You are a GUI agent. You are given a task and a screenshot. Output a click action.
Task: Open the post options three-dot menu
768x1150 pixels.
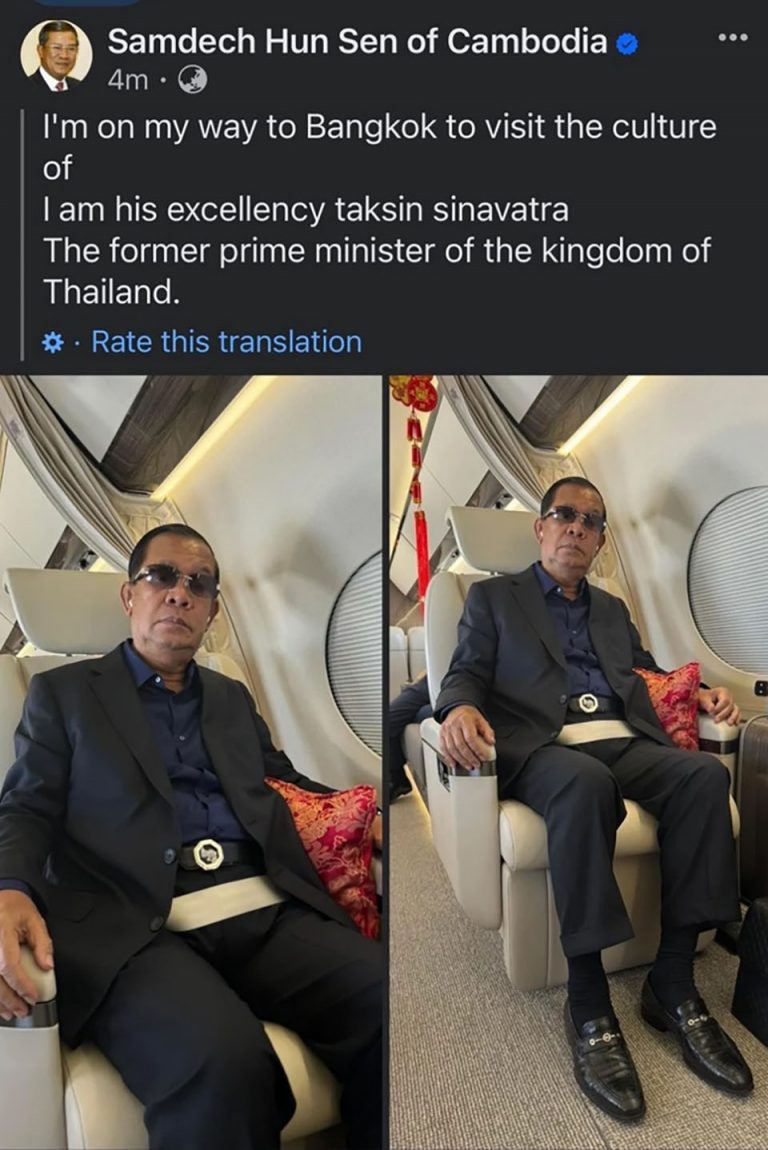733,37
